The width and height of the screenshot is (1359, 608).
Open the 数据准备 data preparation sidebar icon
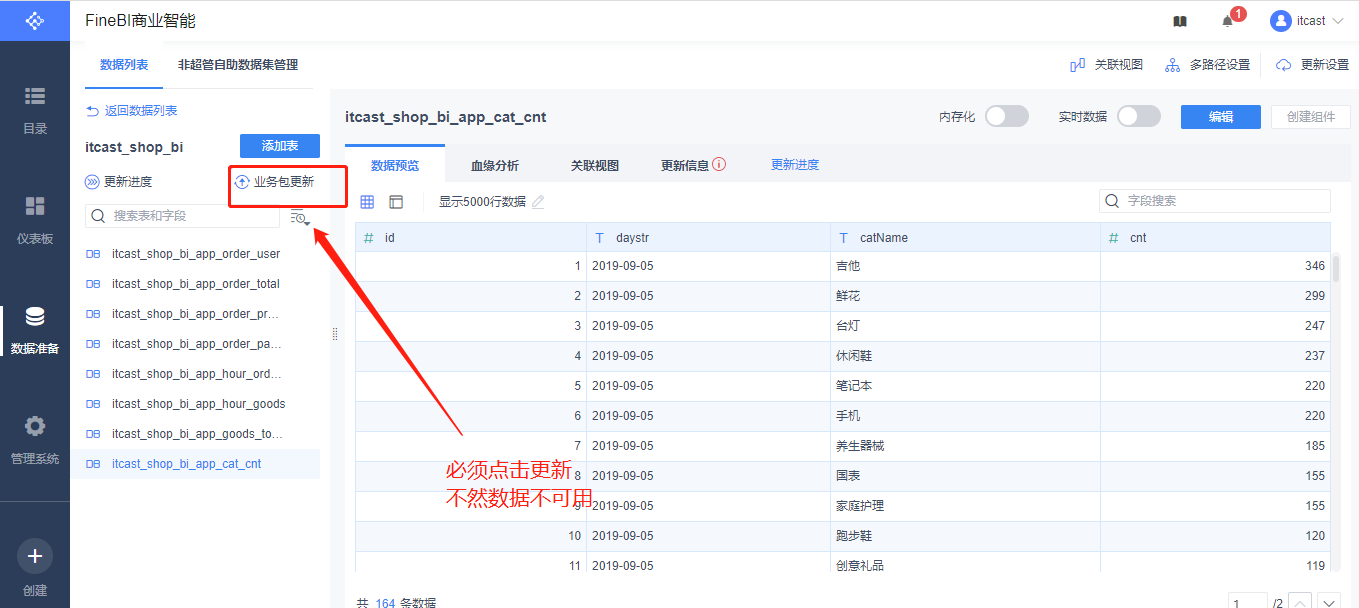[x=35, y=317]
